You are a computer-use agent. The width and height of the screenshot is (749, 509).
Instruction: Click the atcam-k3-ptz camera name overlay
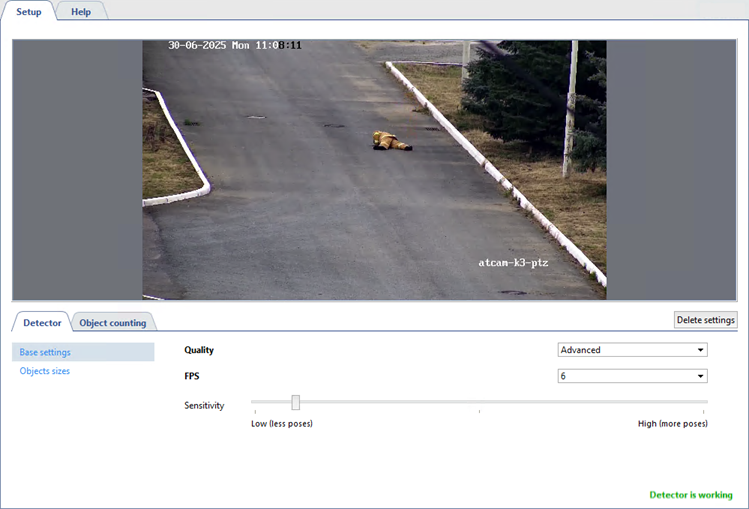coord(513,262)
